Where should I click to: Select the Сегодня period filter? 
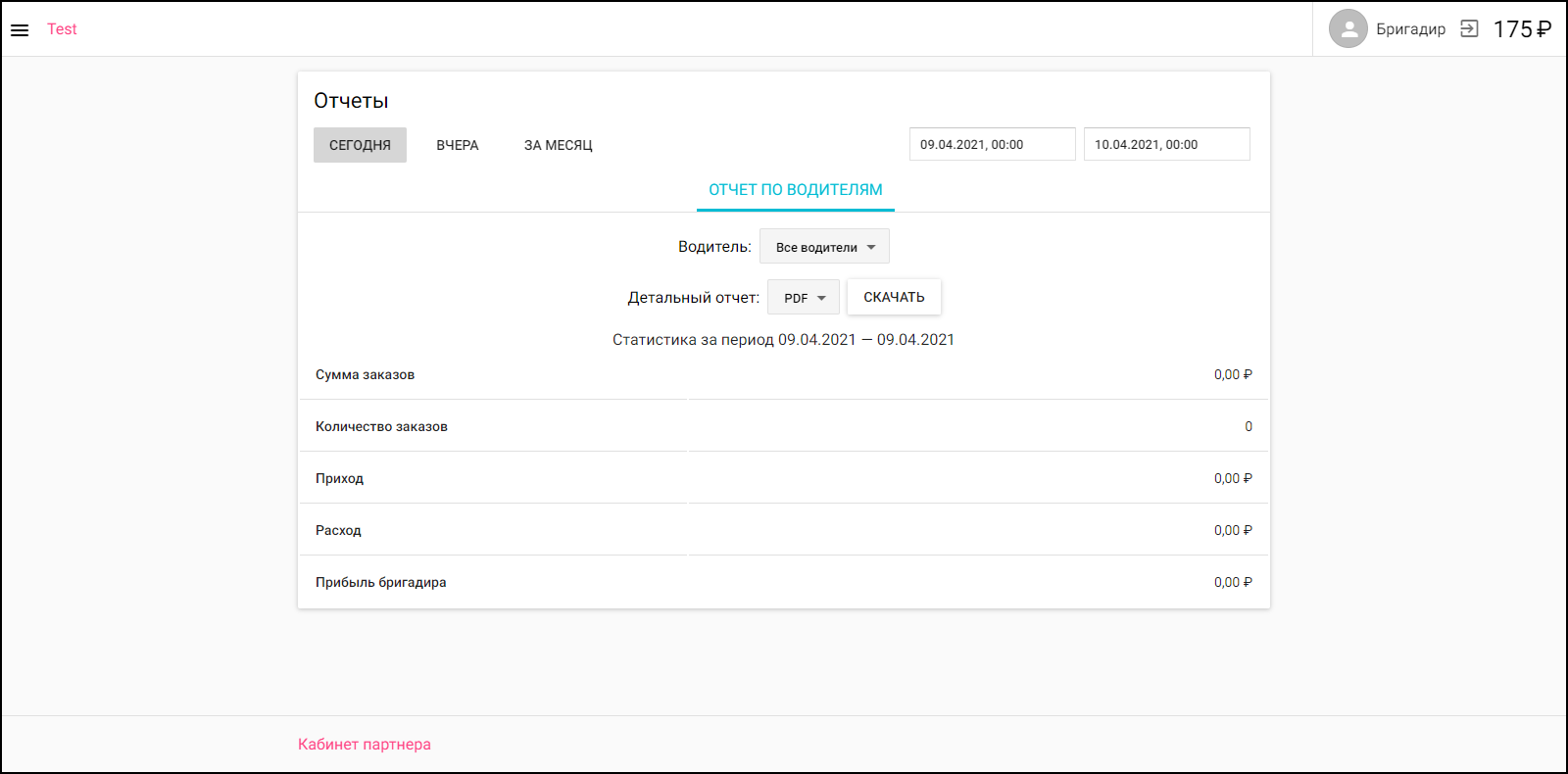(x=360, y=145)
